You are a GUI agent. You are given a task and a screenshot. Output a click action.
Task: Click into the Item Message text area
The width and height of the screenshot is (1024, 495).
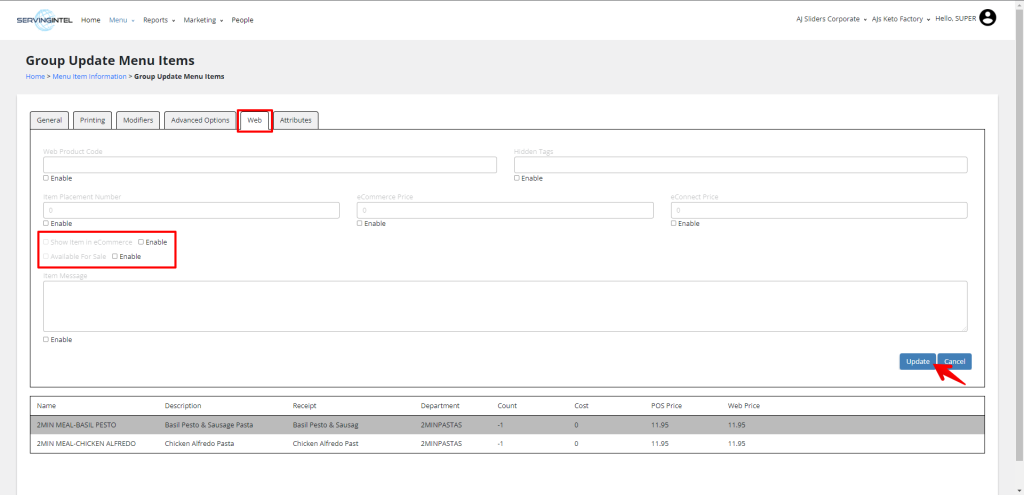coord(504,305)
